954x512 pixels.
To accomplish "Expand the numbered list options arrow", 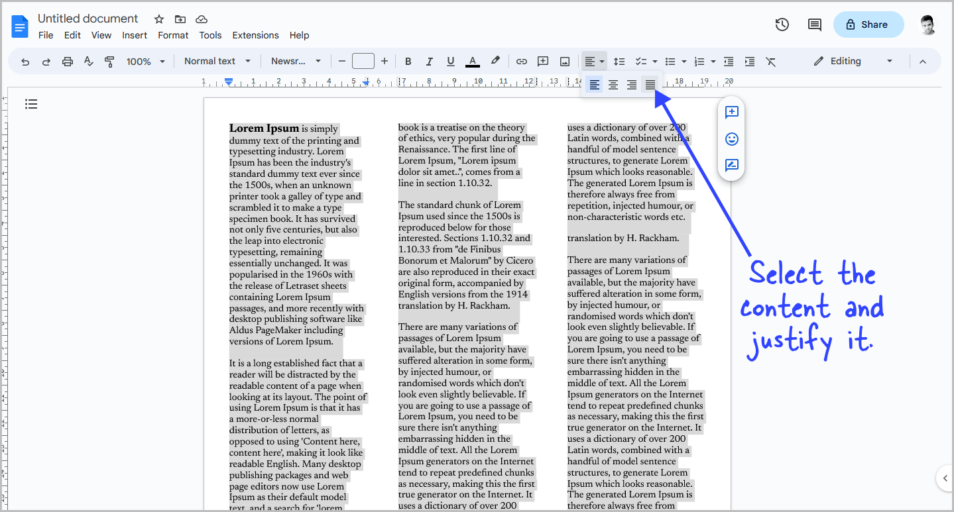I will pos(713,61).
